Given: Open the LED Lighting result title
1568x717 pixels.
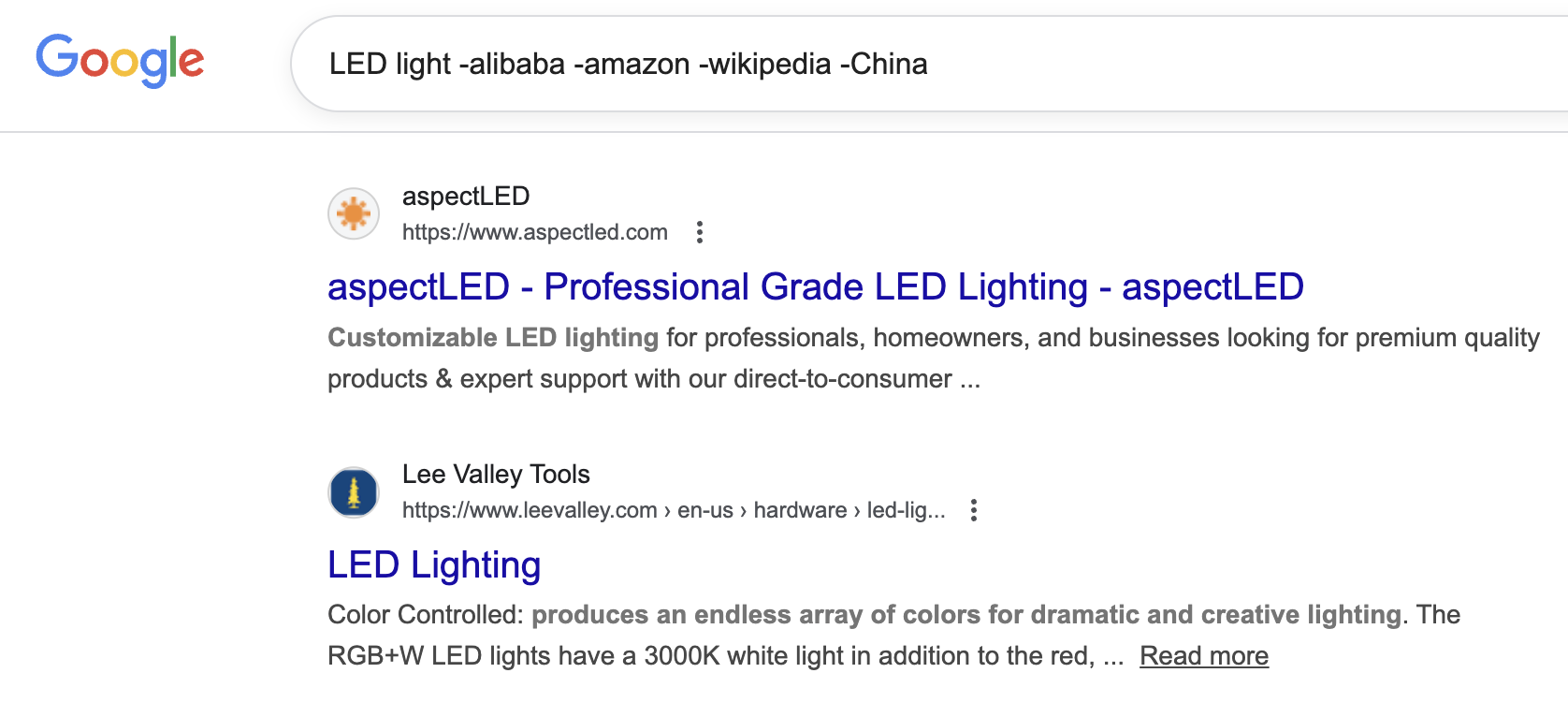Looking at the screenshot, I should [434, 565].
